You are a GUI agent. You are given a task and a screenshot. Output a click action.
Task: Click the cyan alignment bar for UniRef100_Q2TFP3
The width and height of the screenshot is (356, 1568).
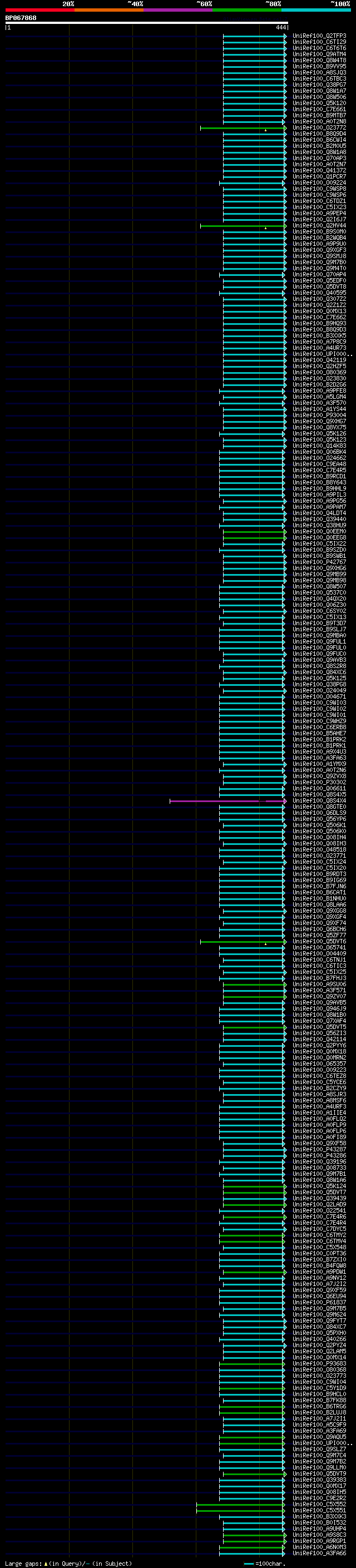254,36
